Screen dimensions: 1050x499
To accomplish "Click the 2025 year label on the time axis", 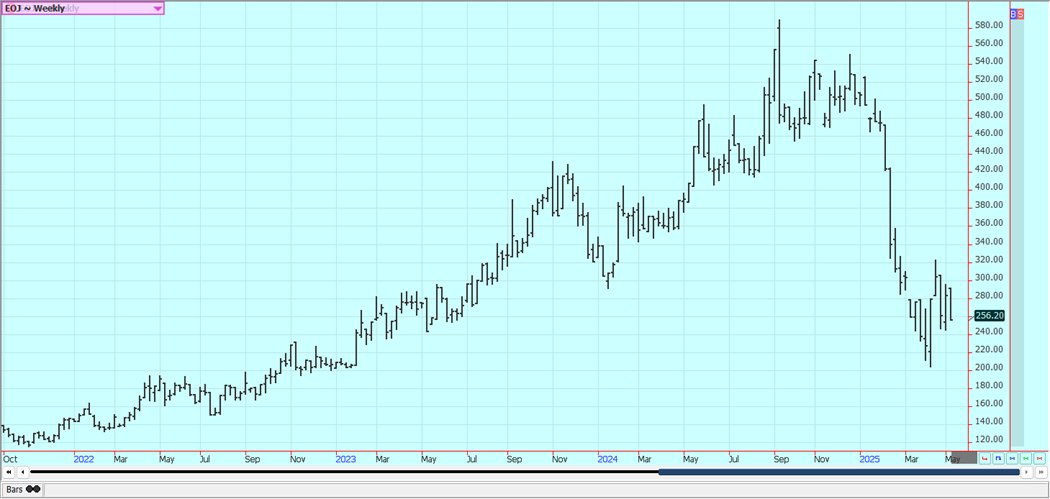I will click(x=869, y=459).
